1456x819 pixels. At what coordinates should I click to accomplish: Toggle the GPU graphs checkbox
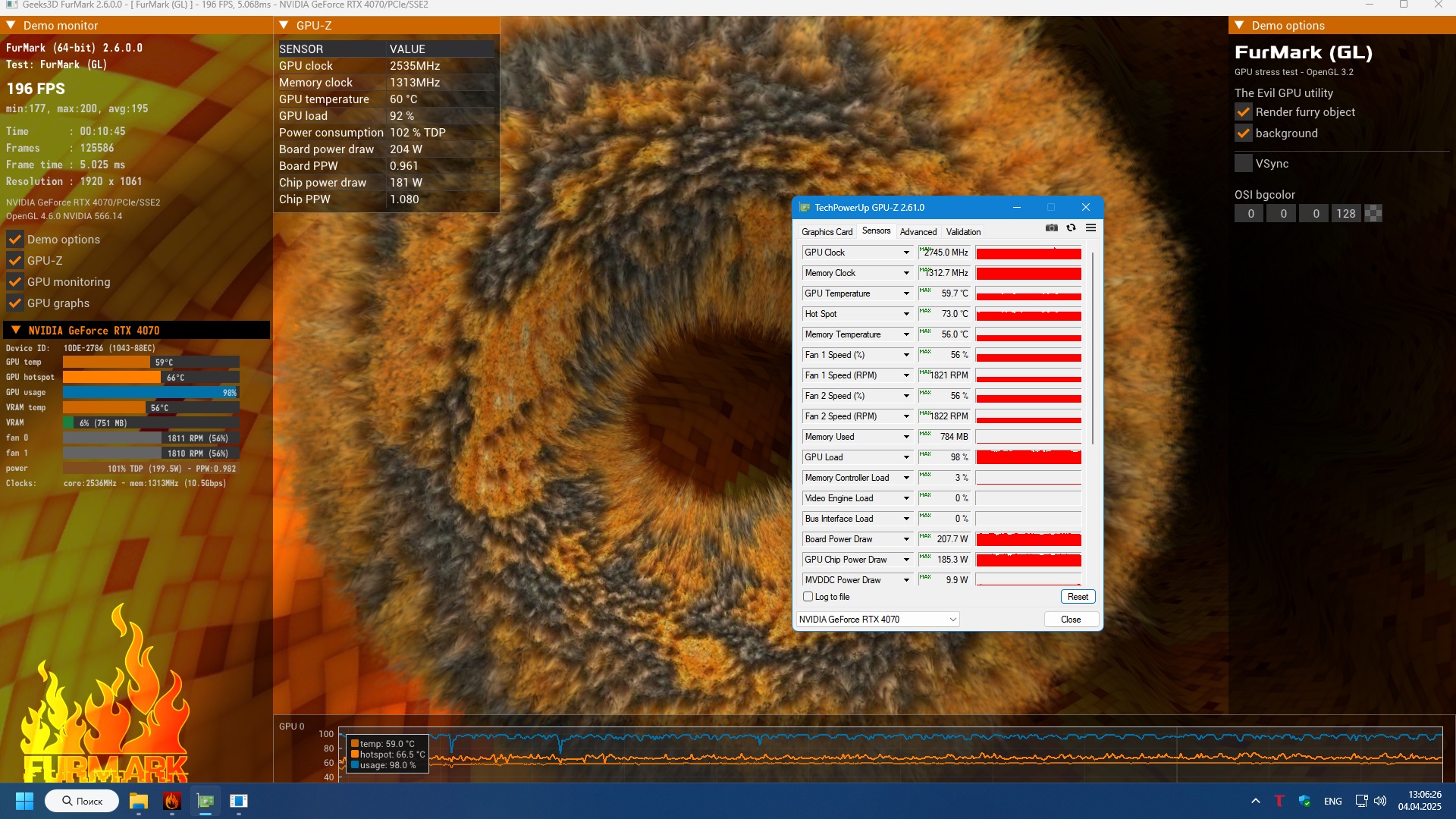click(x=15, y=303)
